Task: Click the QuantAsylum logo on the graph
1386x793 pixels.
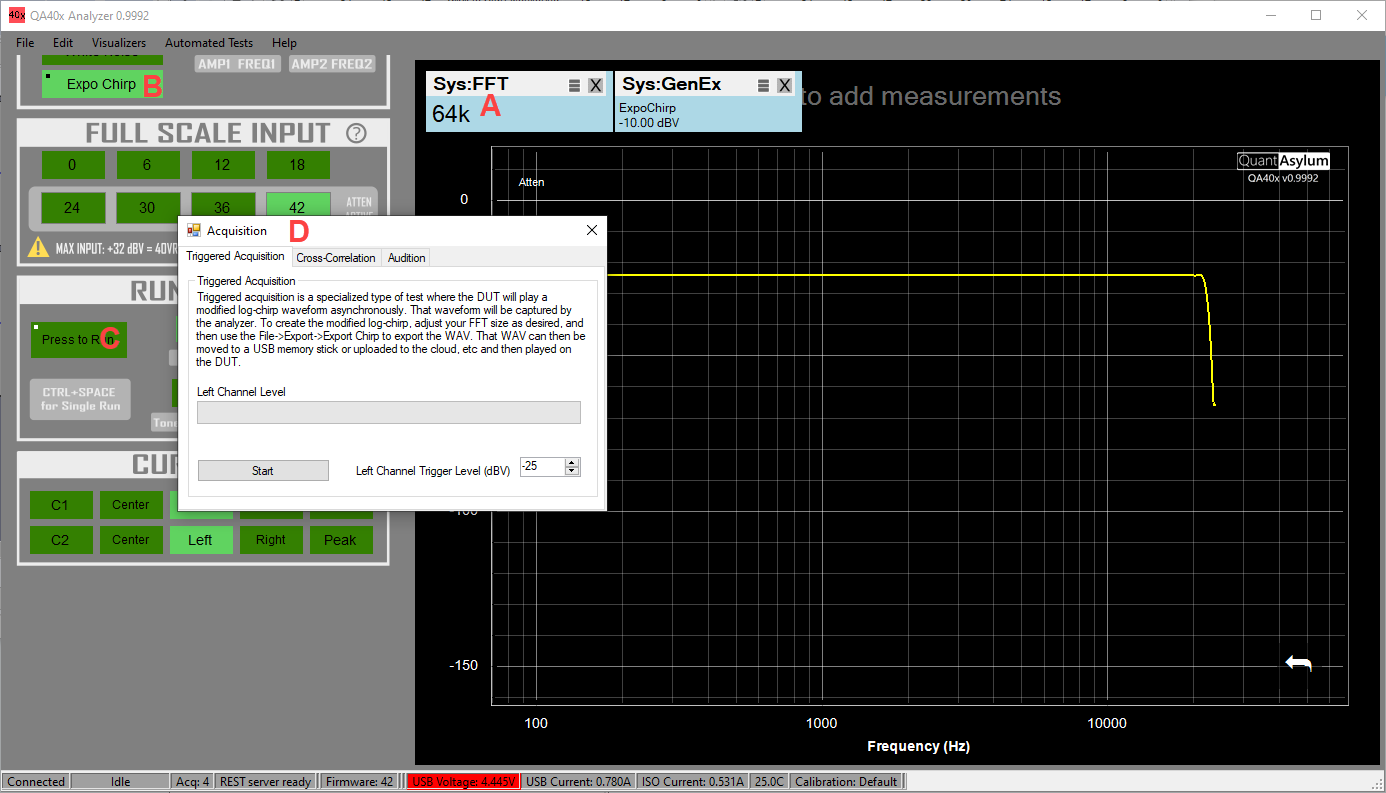Action: pos(1284,161)
